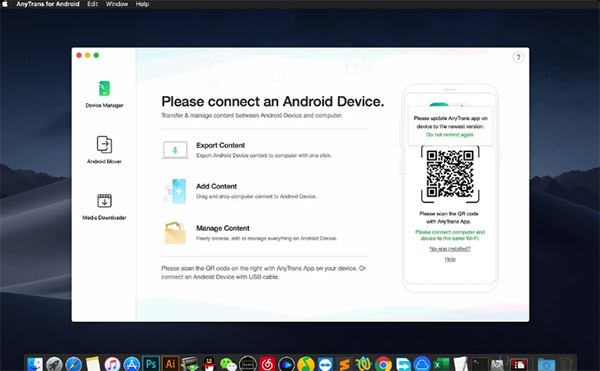Click the Export Android Device content description
600x371 pixels.
click(x=264, y=155)
